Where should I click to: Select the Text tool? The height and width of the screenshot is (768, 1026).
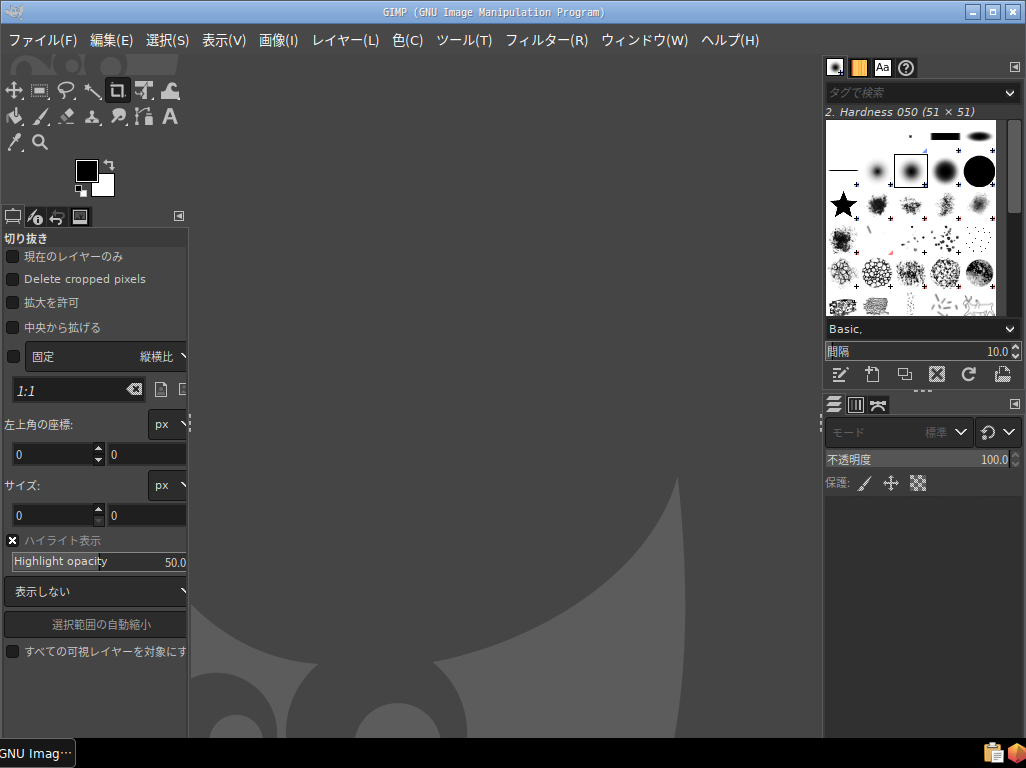(x=170, y=116)
